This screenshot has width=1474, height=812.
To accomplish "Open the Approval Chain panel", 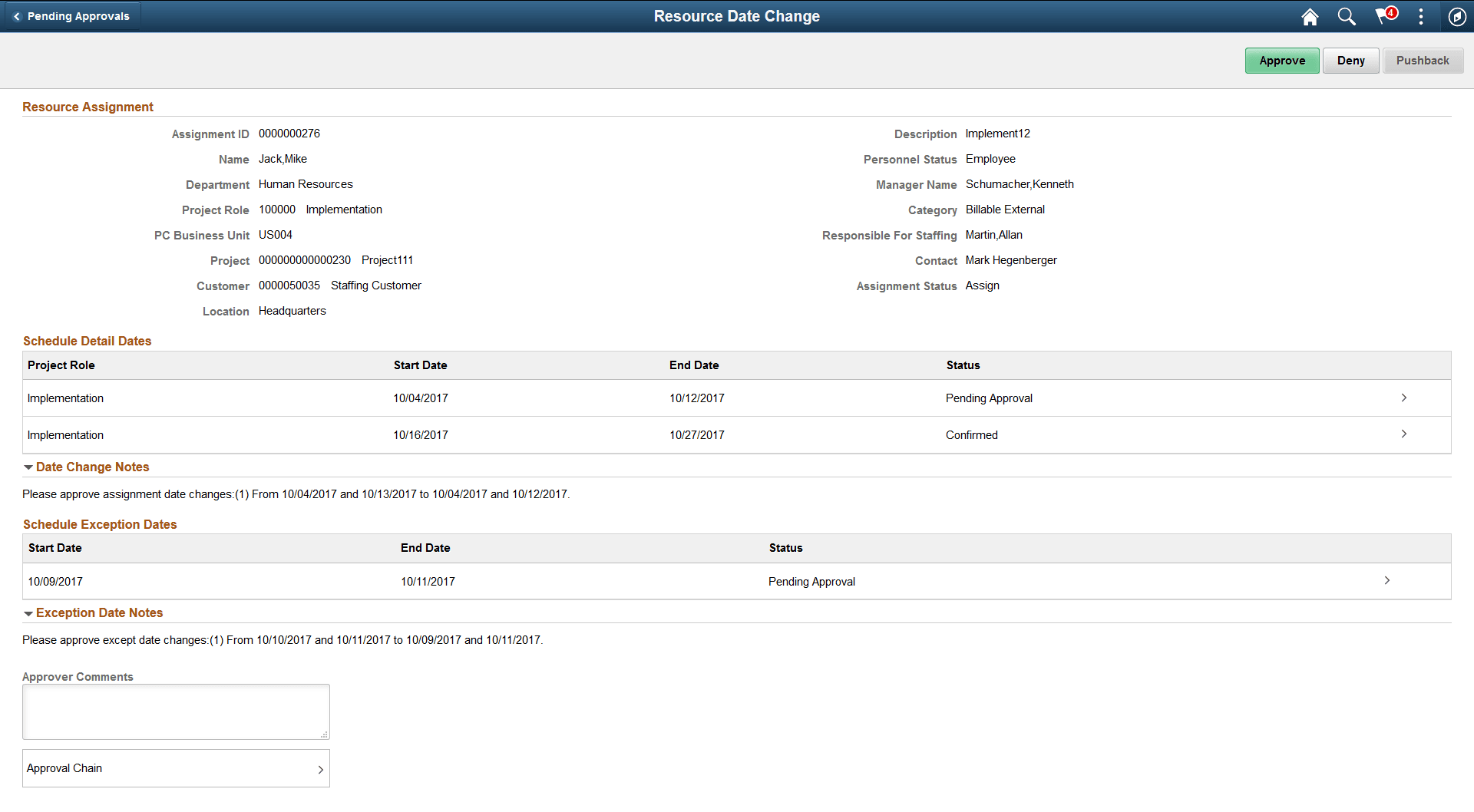I will pos(176,767).
